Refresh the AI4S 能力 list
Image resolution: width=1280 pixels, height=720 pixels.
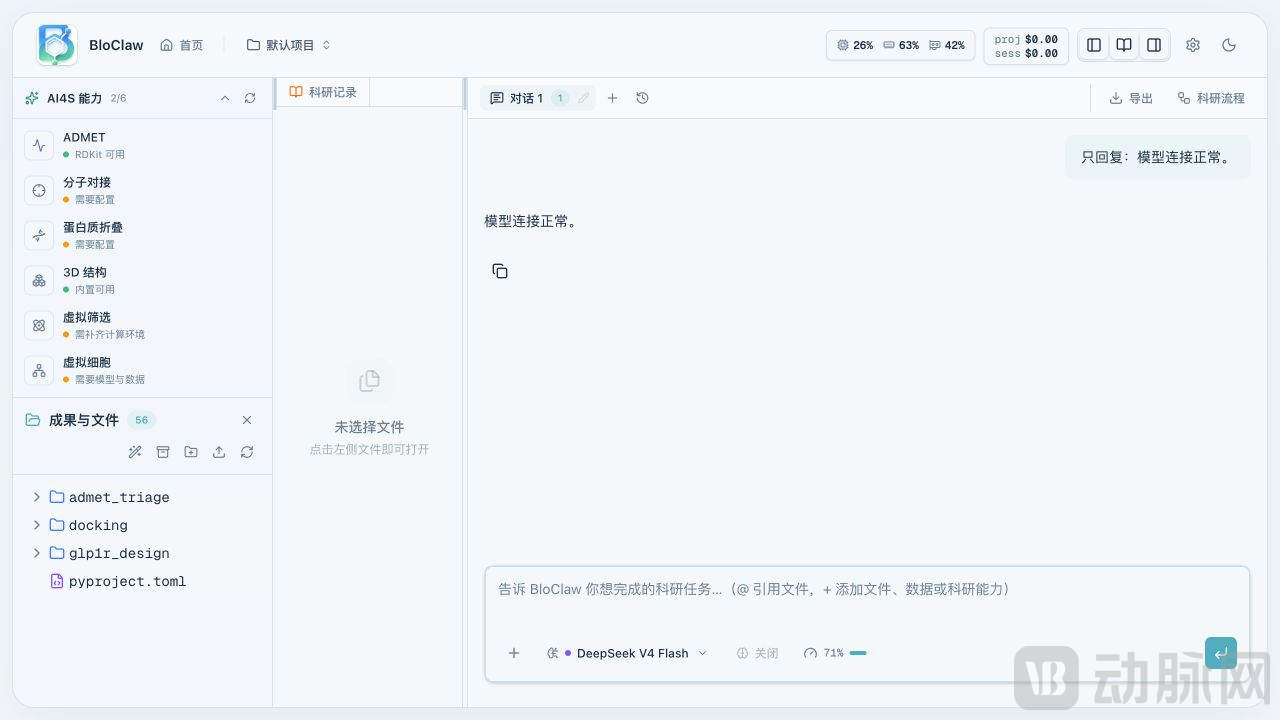250,98
